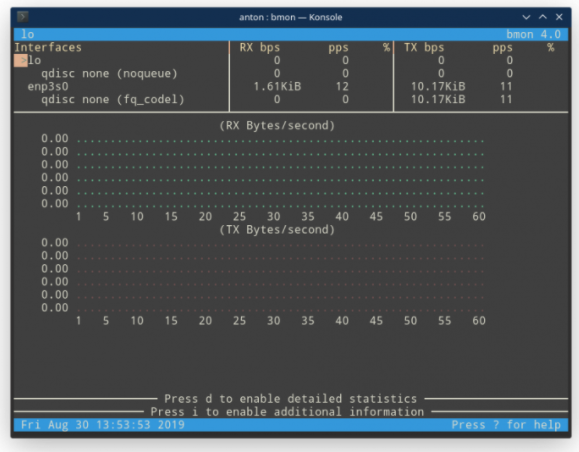Select the enp3s0 interface row

pos(291,86)
